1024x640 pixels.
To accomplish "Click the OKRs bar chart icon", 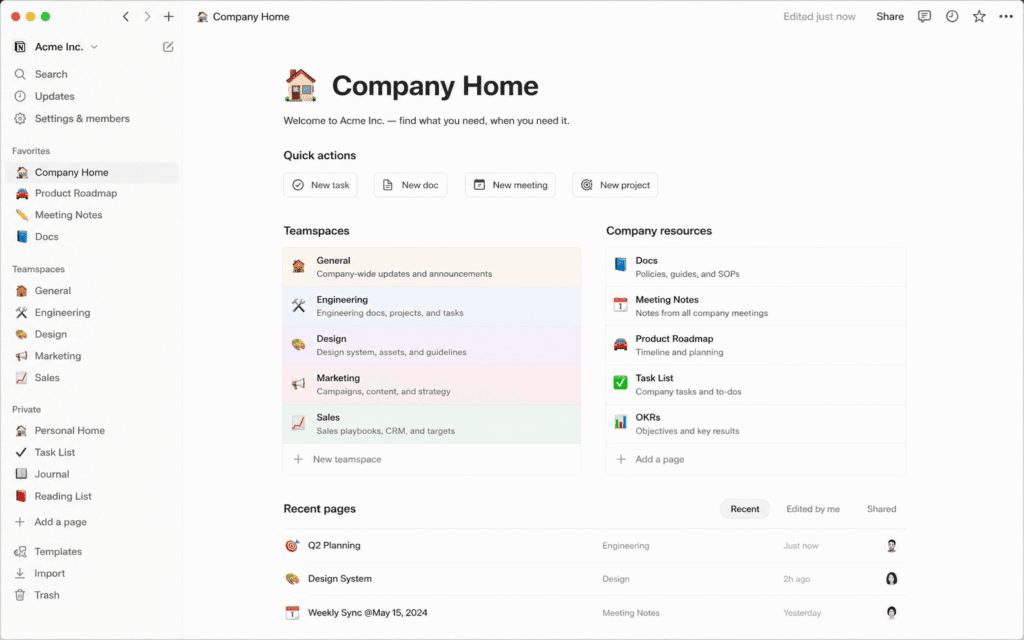I will point(620,422).
